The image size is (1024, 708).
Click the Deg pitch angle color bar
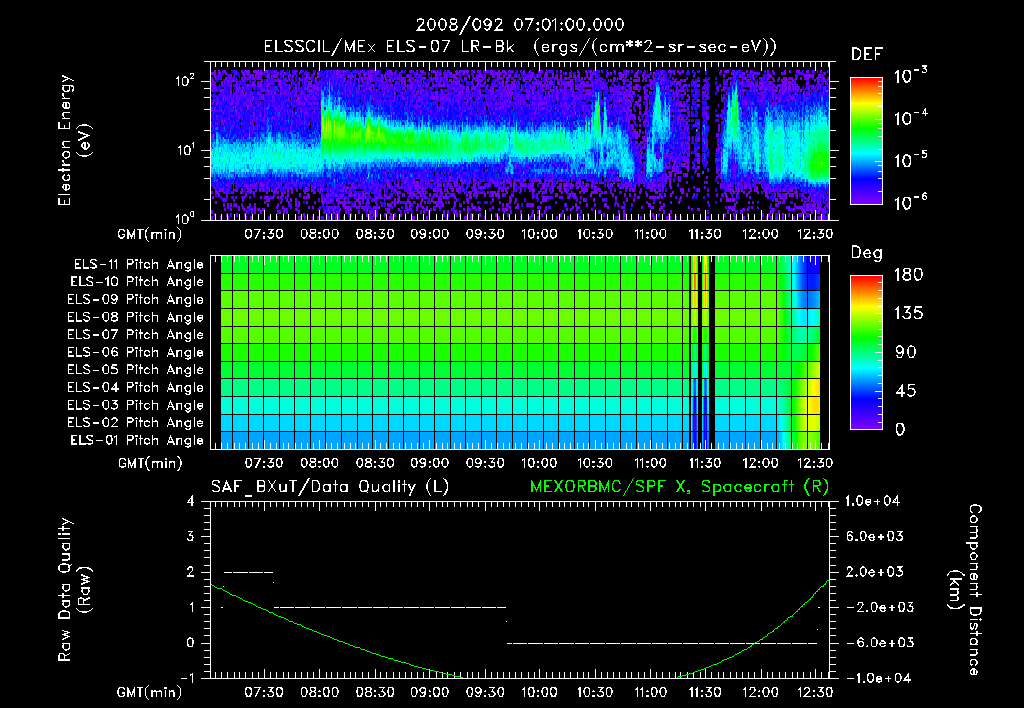(x=866, y=352)
